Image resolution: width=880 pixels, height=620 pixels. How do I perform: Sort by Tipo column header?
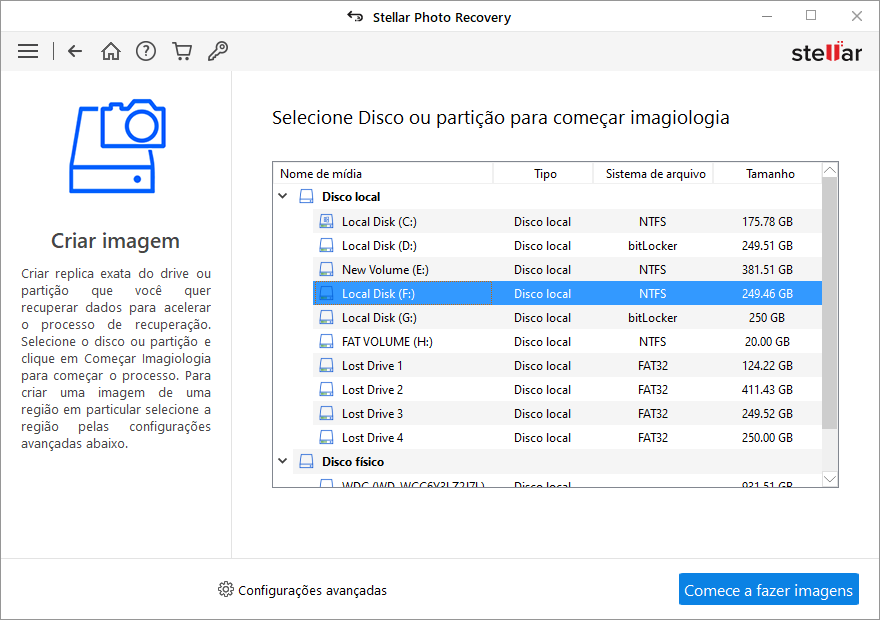[x=543, y=174]
